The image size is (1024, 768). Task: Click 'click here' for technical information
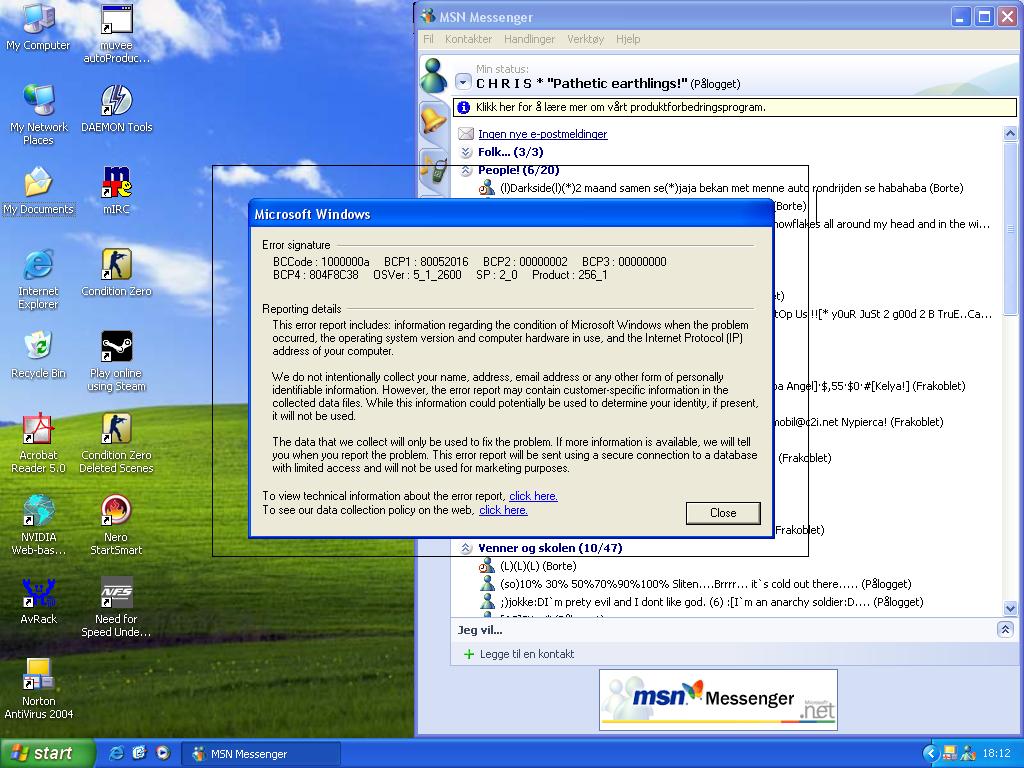coord(533,496)
